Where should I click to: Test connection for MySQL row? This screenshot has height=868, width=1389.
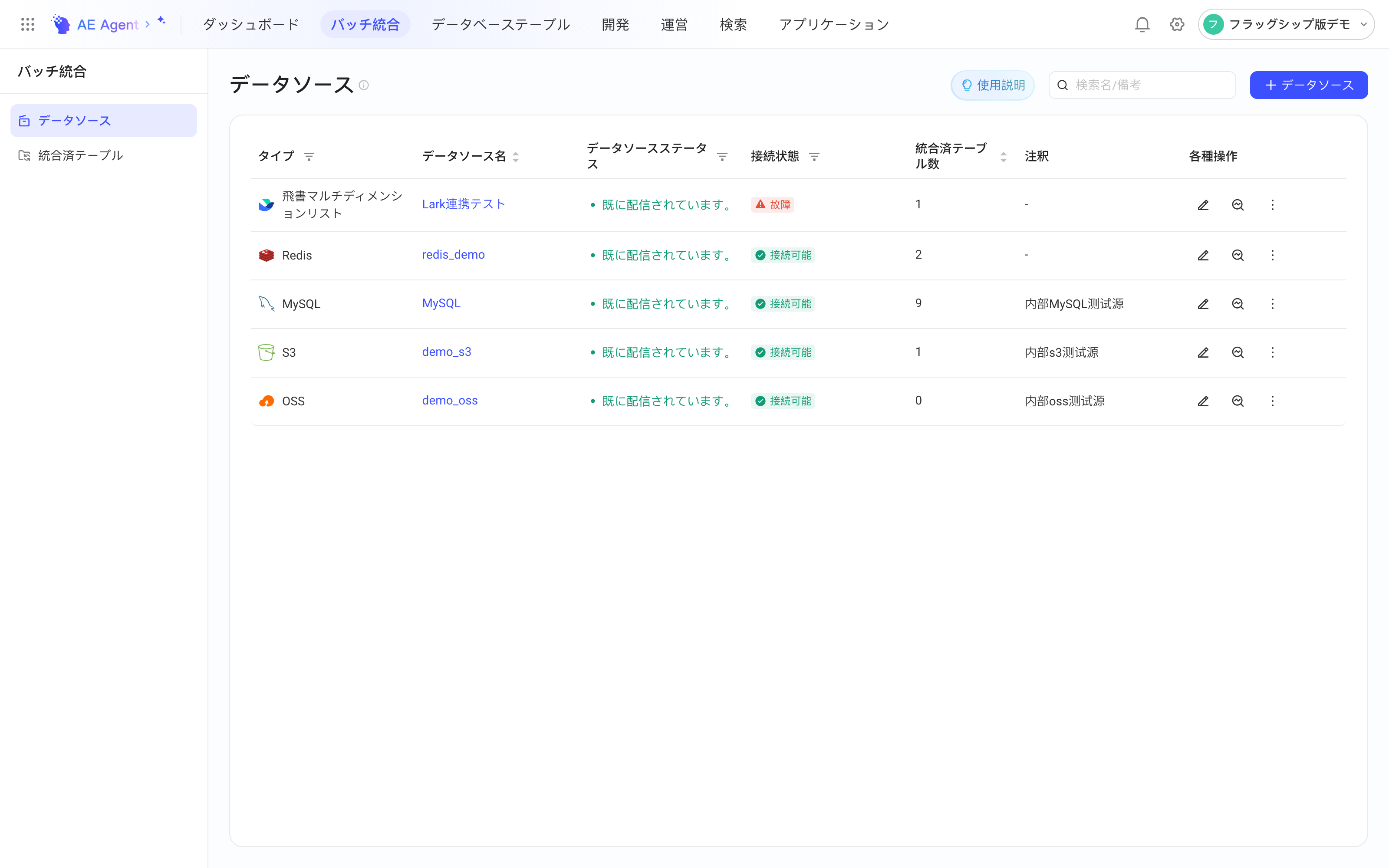[1238, 304]
